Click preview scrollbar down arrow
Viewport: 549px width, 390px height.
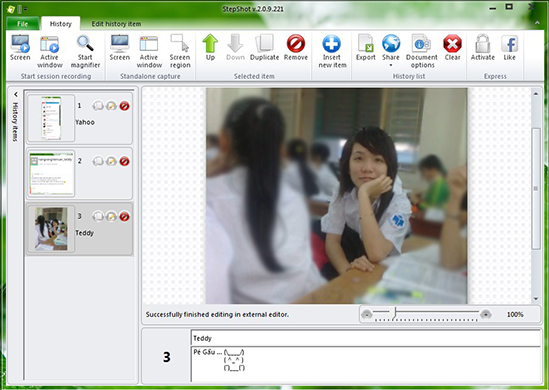pos(535,299)
